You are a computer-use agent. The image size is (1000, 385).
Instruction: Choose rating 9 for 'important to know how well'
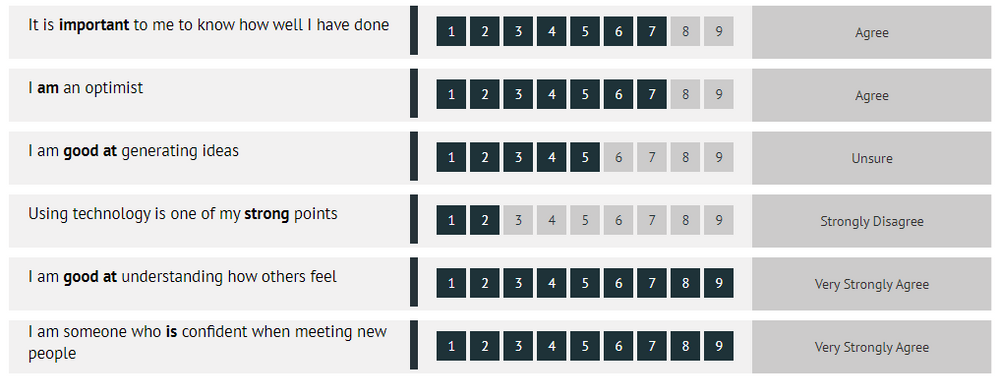[x=719, y=31]
